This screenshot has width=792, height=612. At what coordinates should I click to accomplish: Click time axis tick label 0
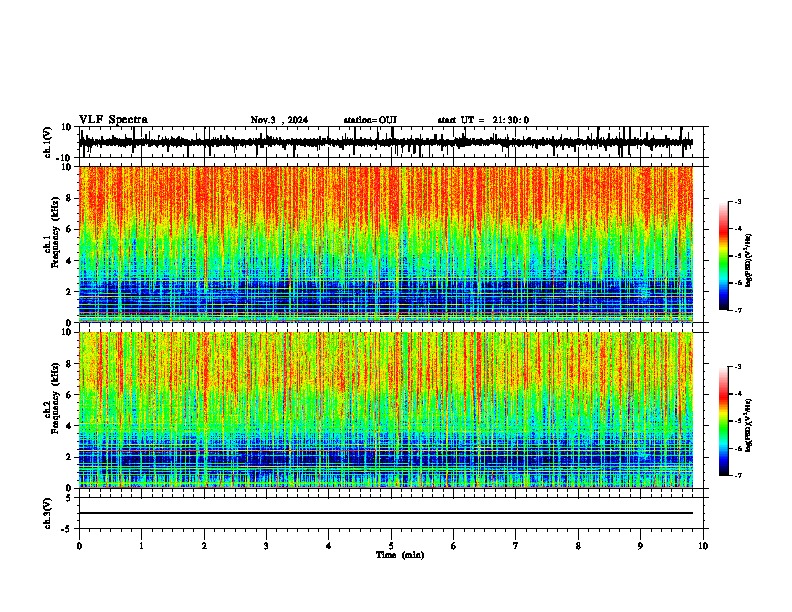pyautogui.click(x=79, y=546)
